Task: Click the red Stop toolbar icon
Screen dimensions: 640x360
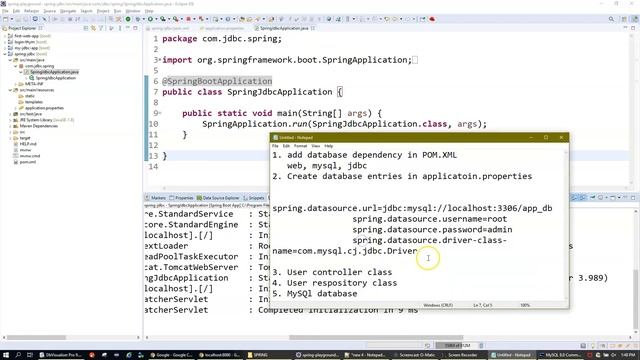Action: (x=188, y=19)
